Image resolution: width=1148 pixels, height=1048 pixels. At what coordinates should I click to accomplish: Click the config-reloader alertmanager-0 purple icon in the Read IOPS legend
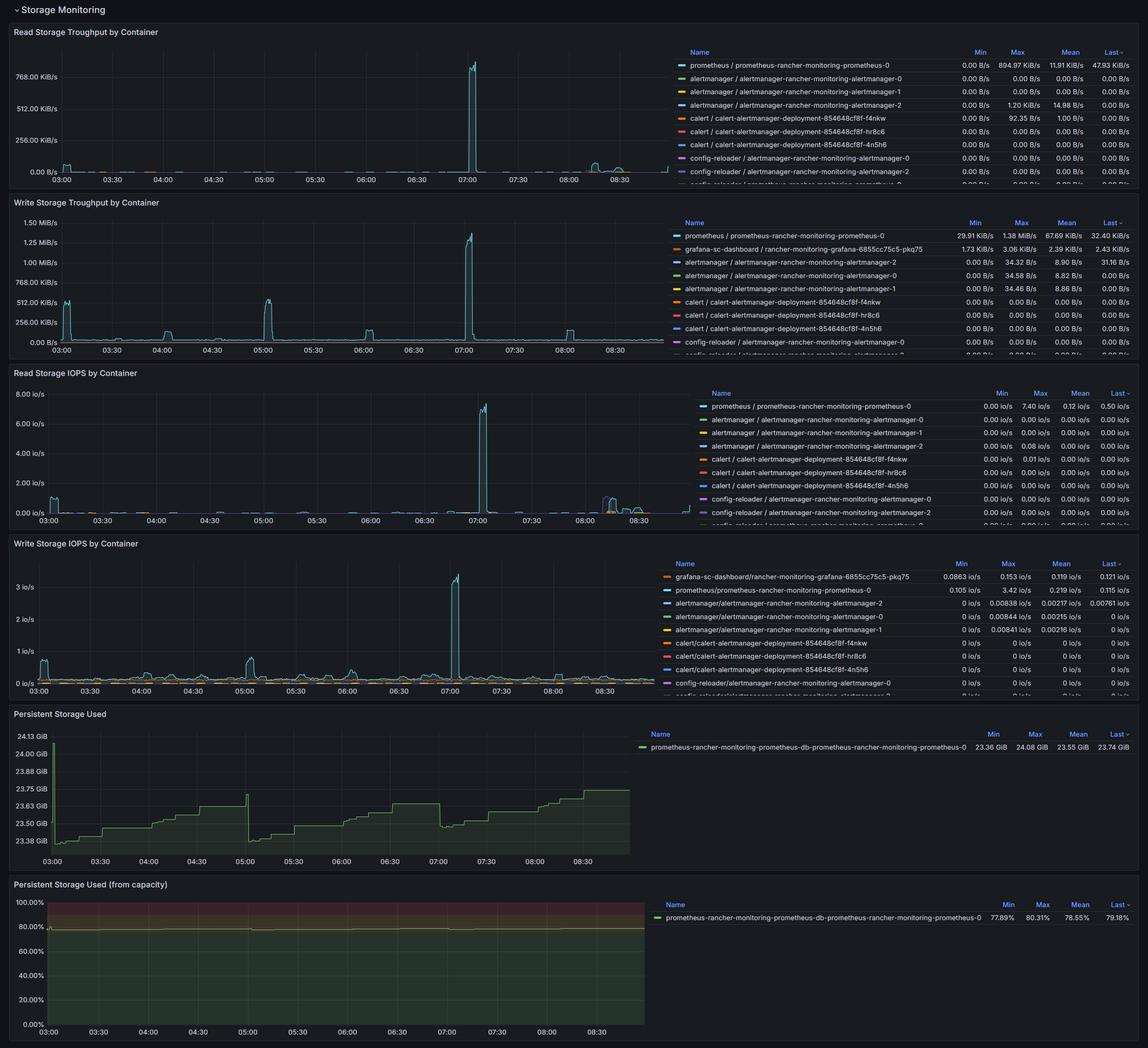coord(703,499)
